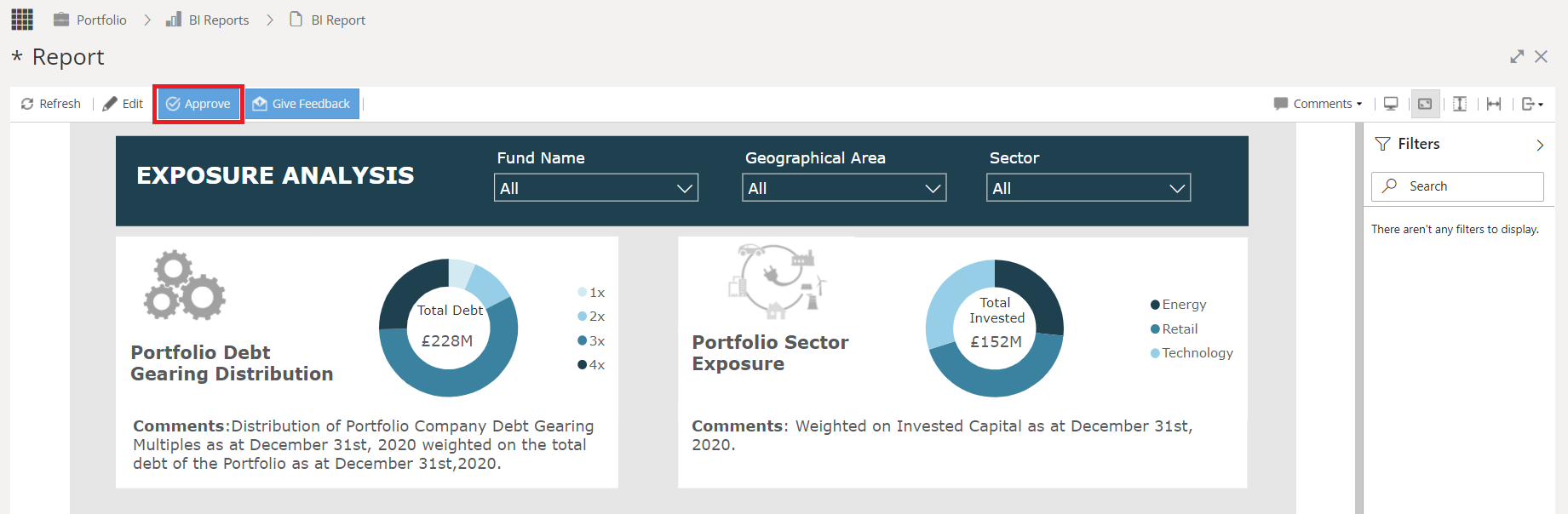Click the Report page title

[68, 57]
